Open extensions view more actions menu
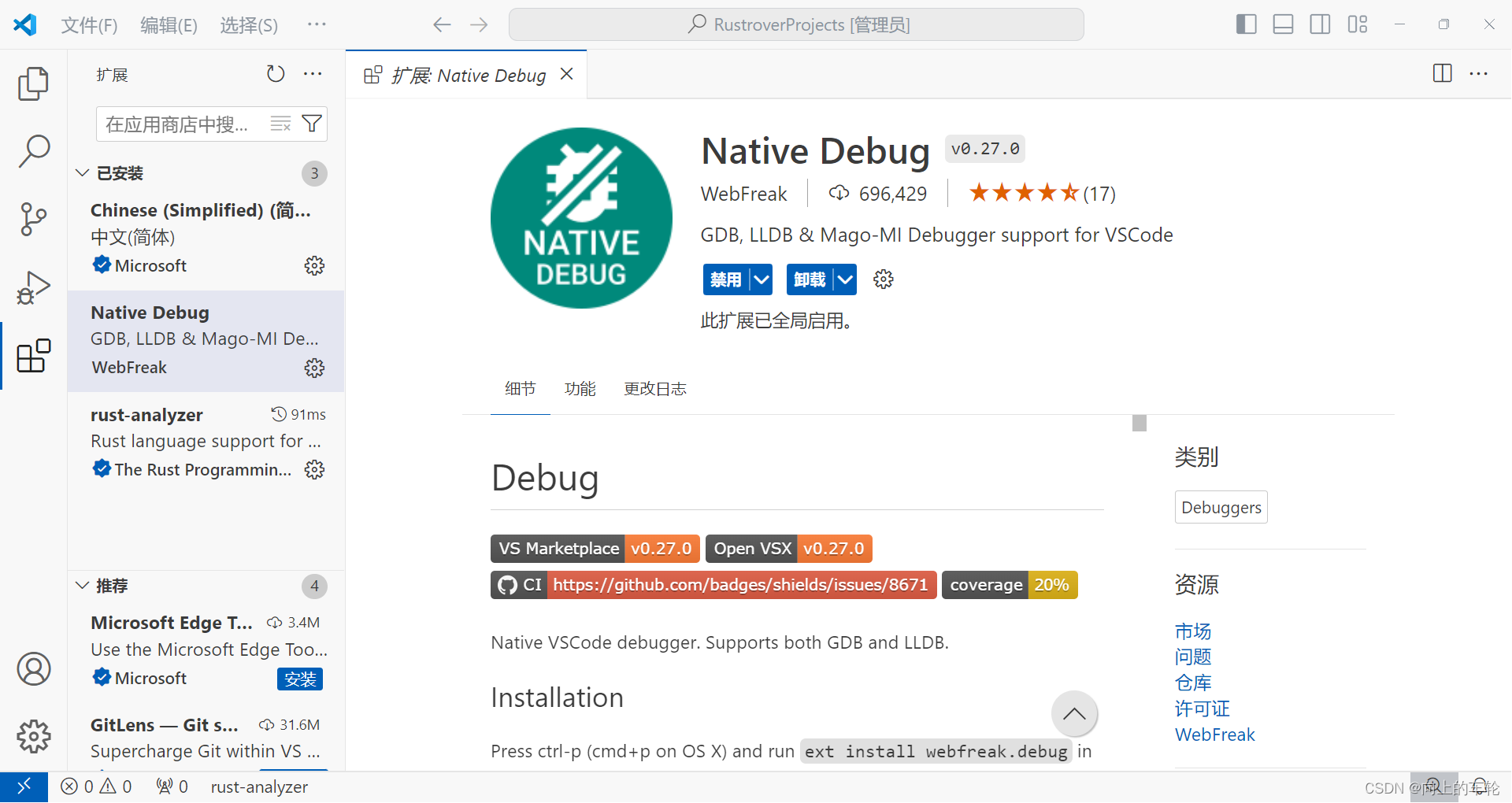Image resolution: width=1512 pixels, height=803 pixels. click(x=313, y=74)
